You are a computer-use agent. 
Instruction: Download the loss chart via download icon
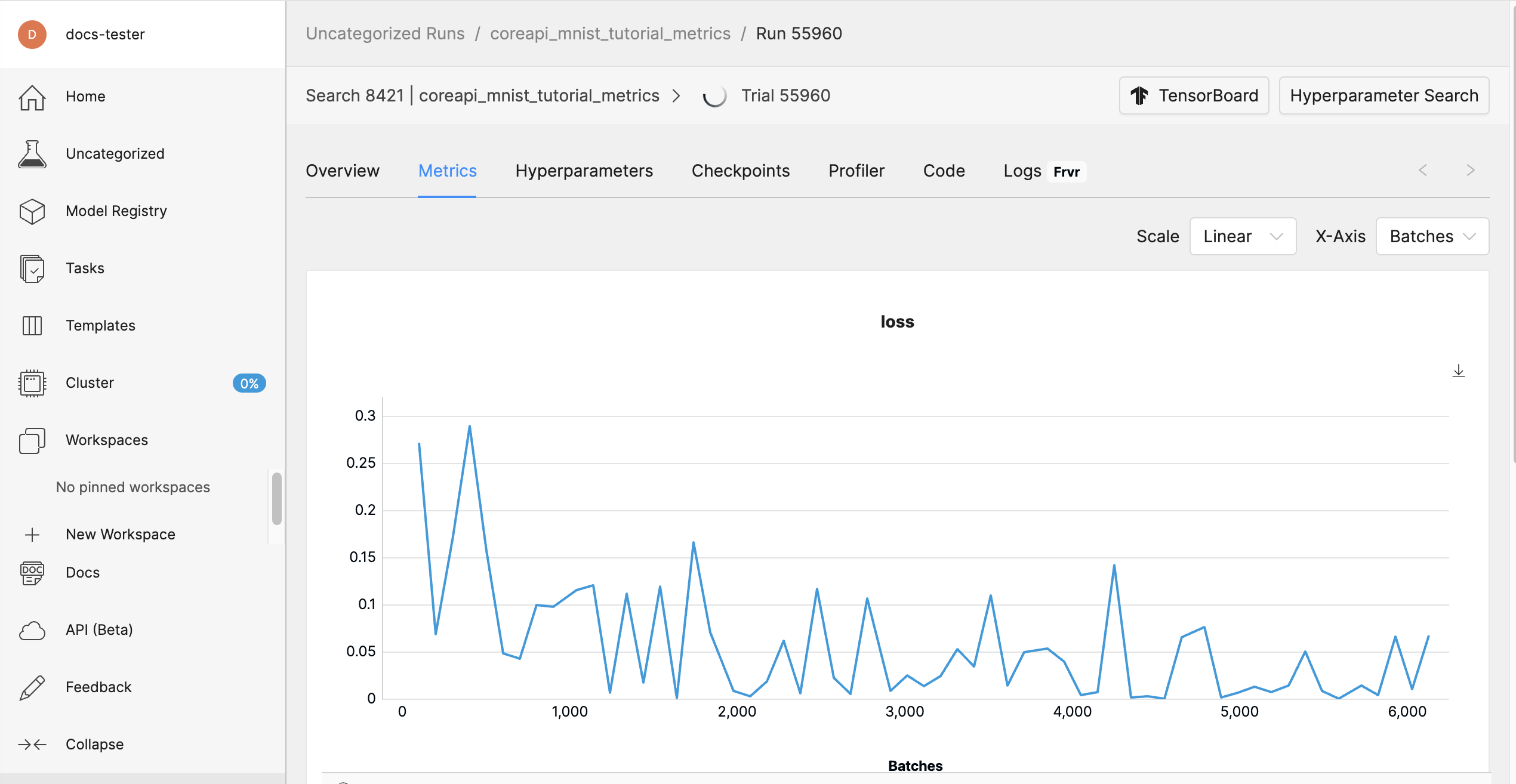click(1459, 371)
